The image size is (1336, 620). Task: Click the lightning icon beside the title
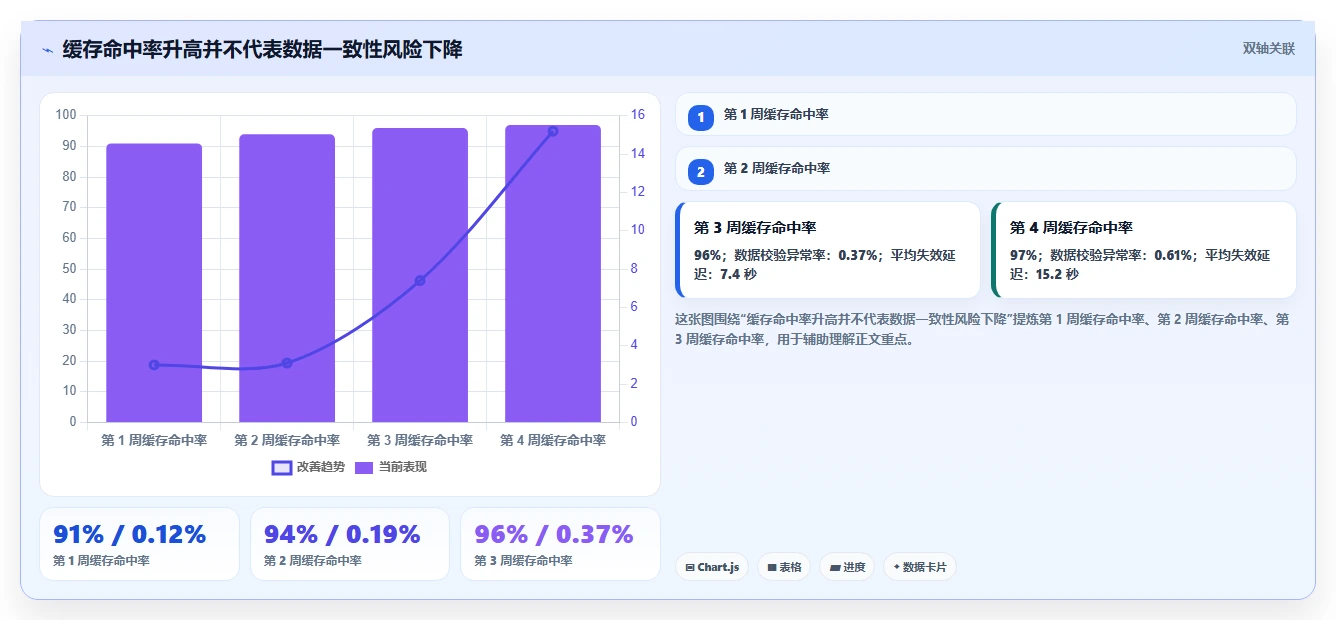tap(47, 50)
